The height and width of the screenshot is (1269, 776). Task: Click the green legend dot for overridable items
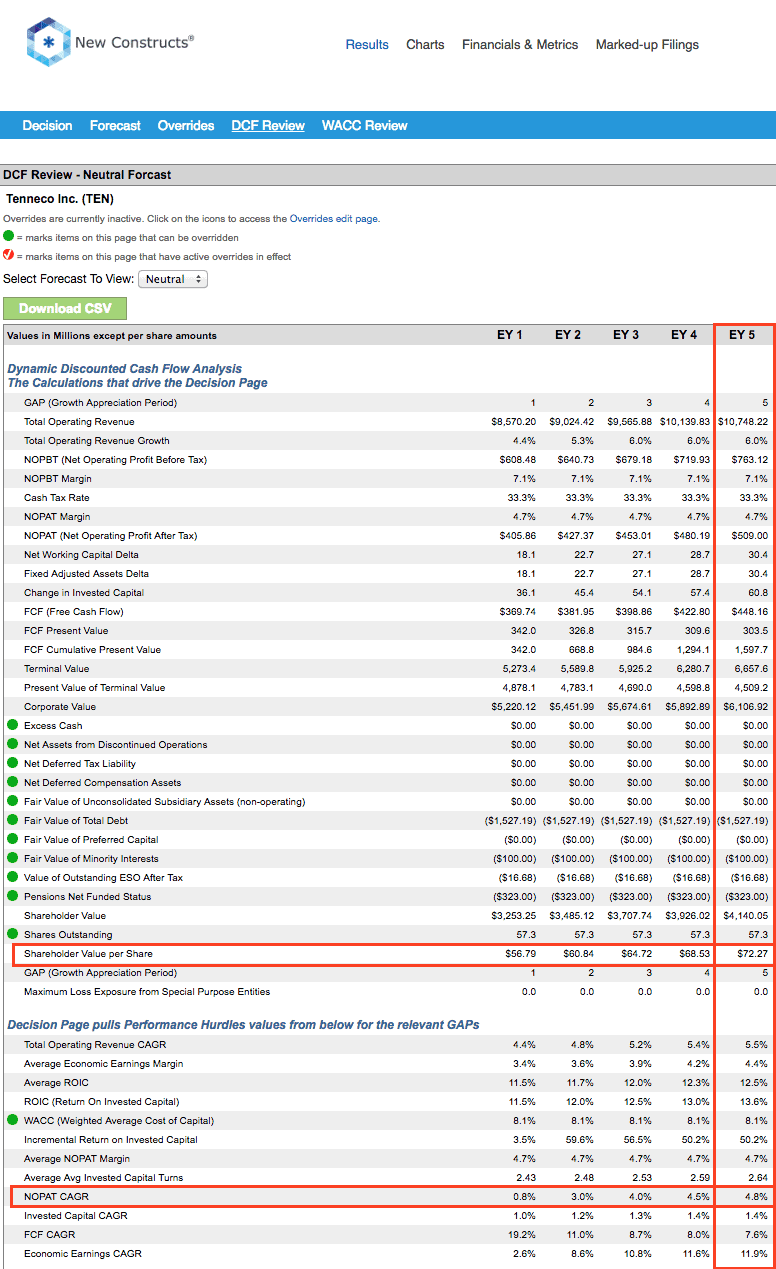click(x=9, y=237)
